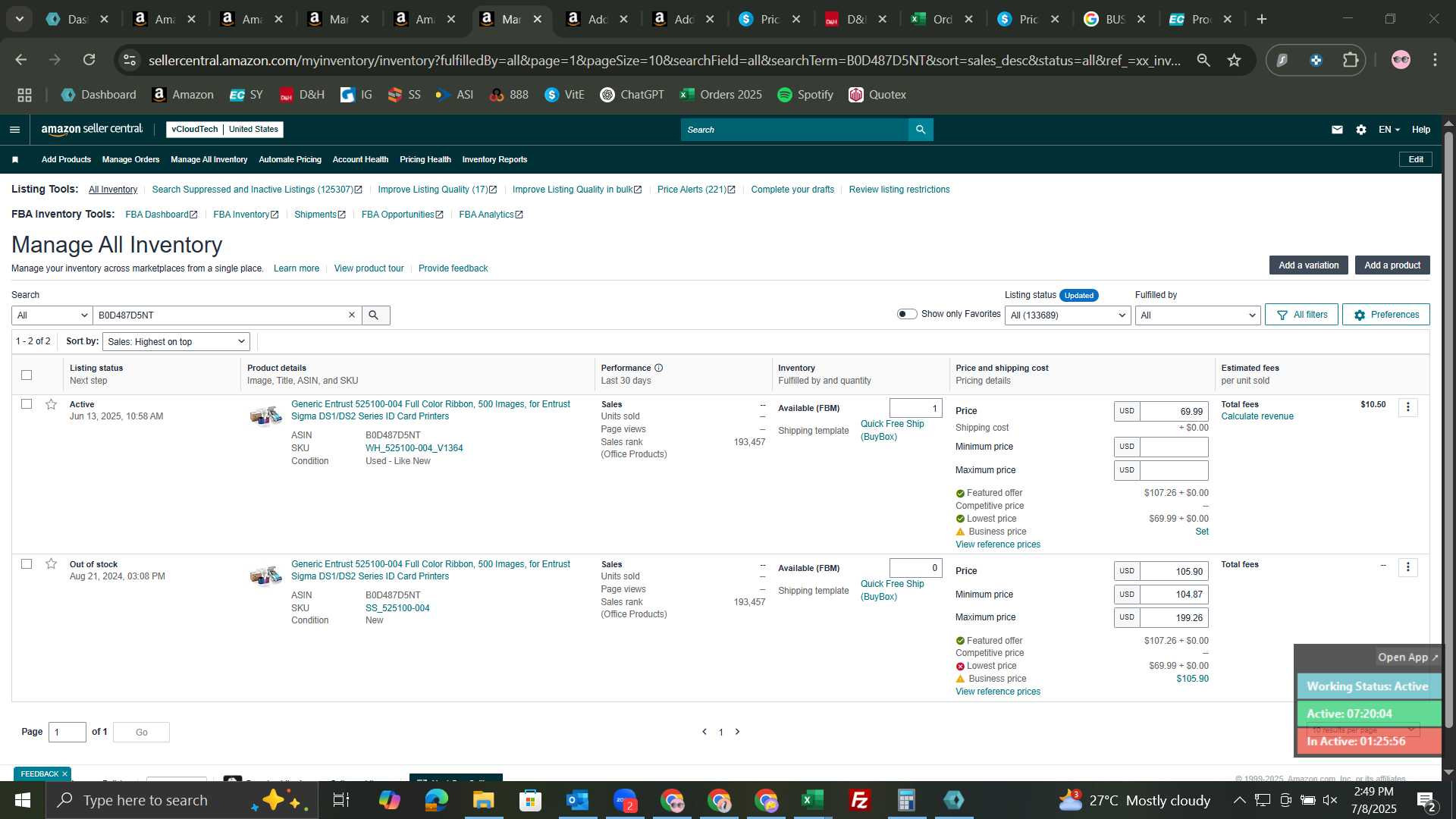Expand the search field type All dropdown

click(x=52, y=315)
